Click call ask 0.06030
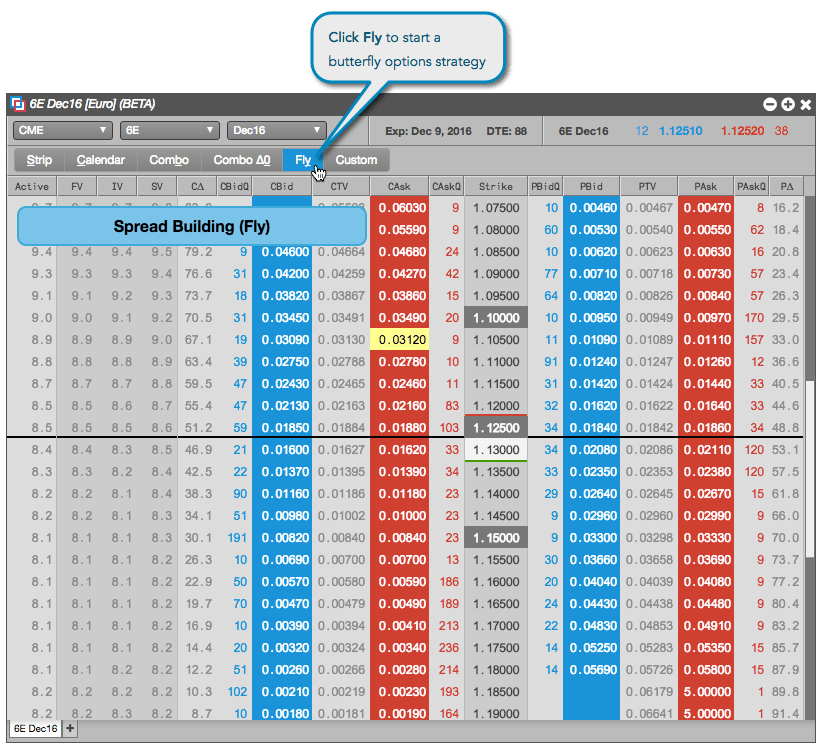The image size is (823, 751). tap(399, 208)
